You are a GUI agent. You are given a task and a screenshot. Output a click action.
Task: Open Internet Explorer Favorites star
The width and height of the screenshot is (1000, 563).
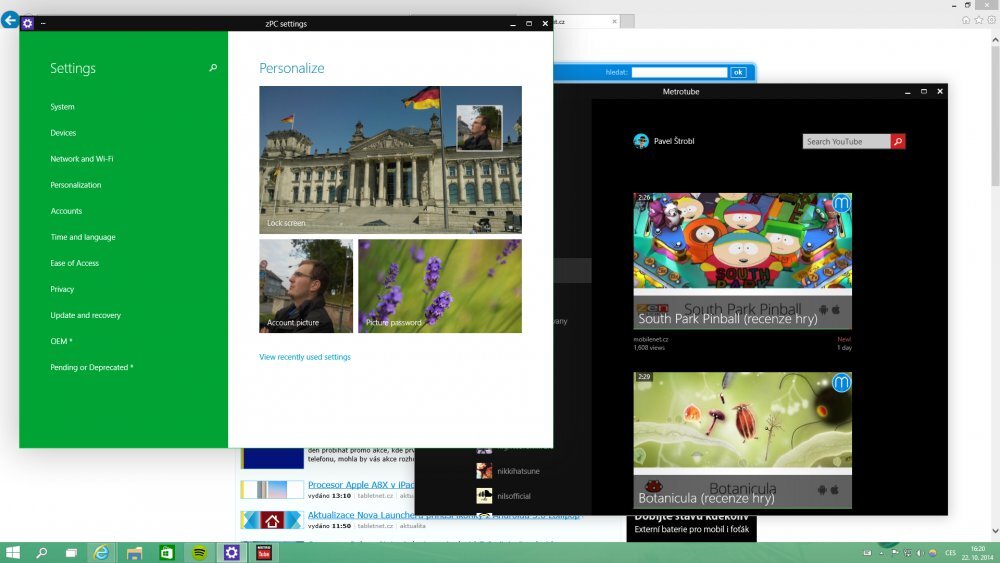coord(978,20)
